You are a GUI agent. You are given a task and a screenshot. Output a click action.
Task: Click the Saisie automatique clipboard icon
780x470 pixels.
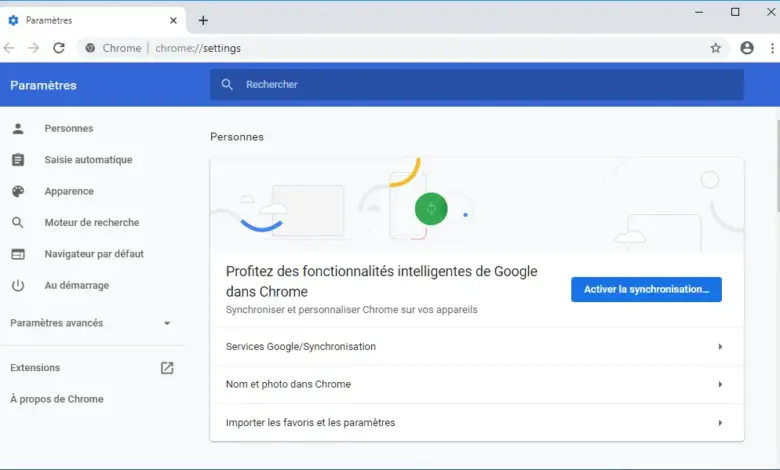click(18, 160)
